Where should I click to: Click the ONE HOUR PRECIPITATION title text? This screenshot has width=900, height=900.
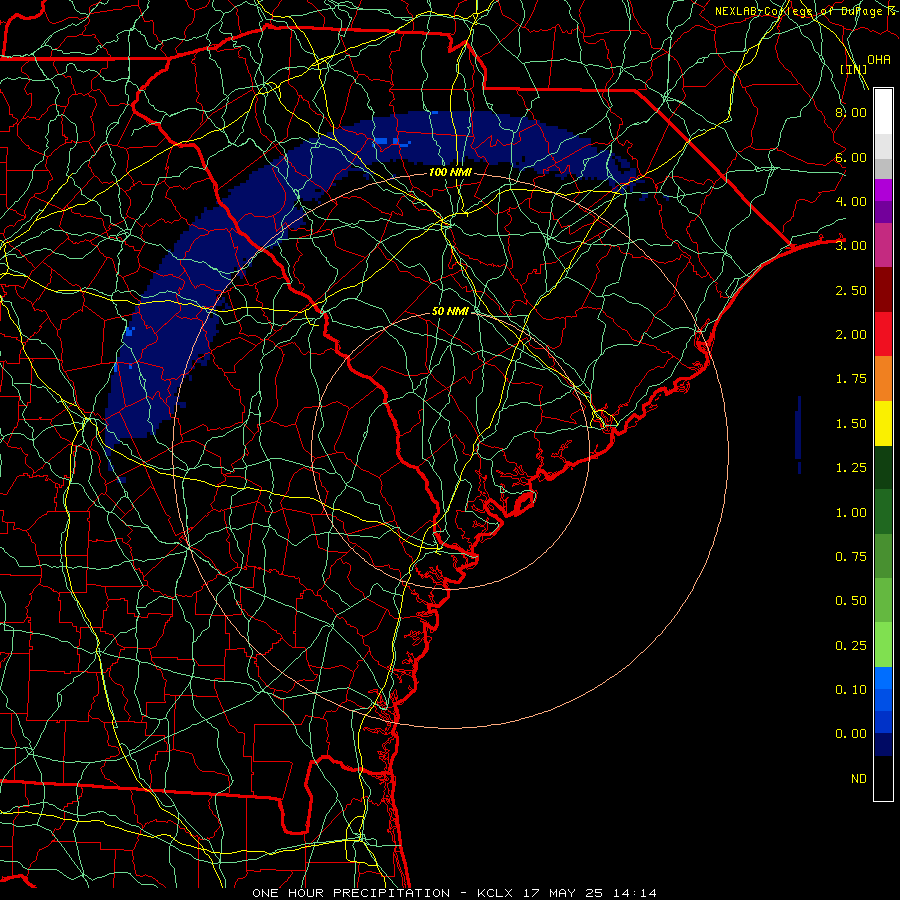(x=351, y=893)
